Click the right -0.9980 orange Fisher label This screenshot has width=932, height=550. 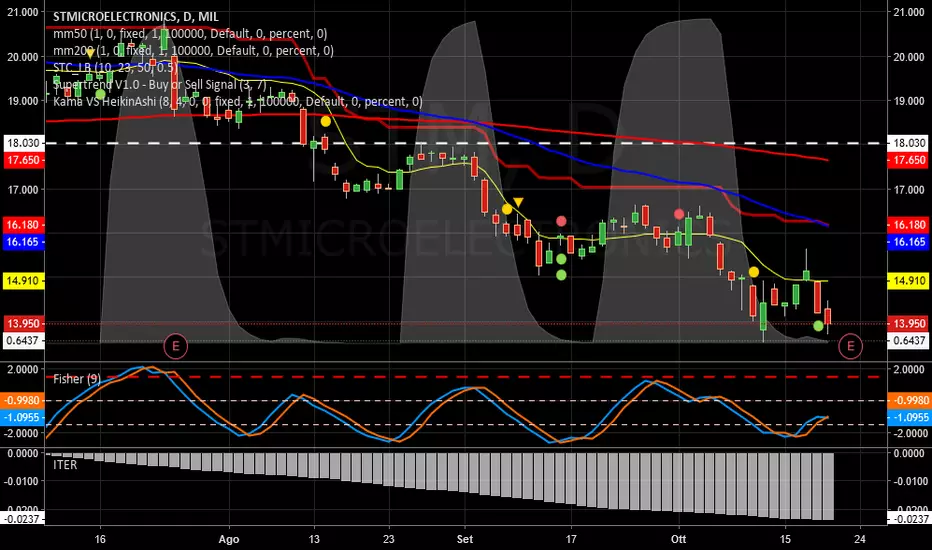909,401
